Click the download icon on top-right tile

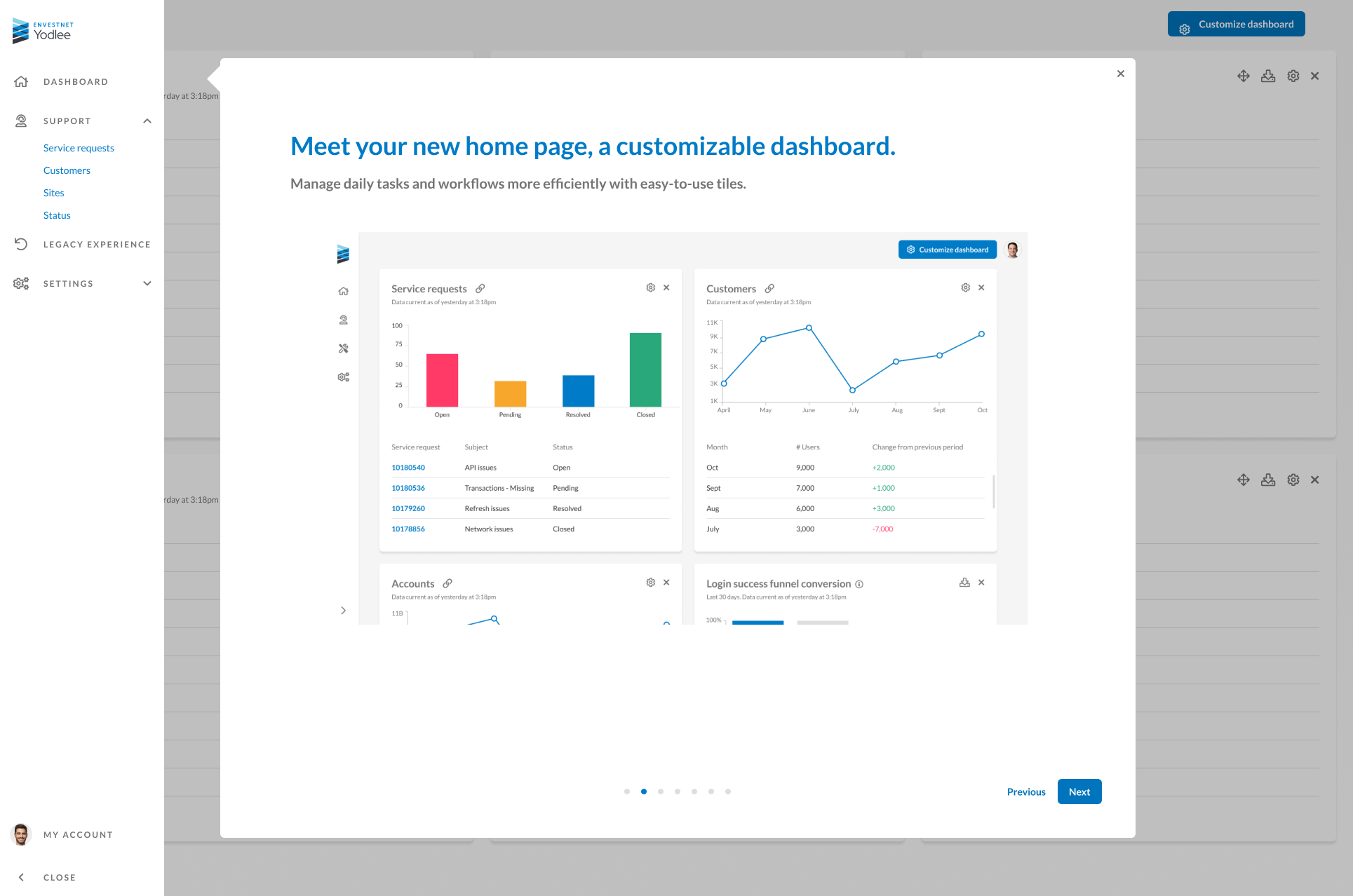(1268, 76)
